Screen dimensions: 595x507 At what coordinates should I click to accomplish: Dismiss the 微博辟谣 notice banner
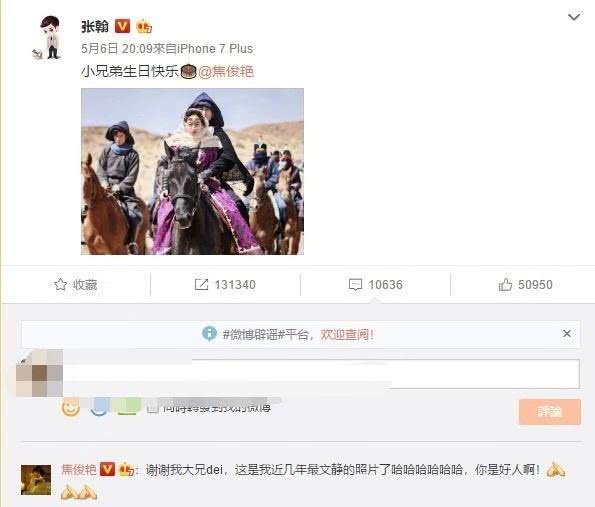tap(567, 334)
